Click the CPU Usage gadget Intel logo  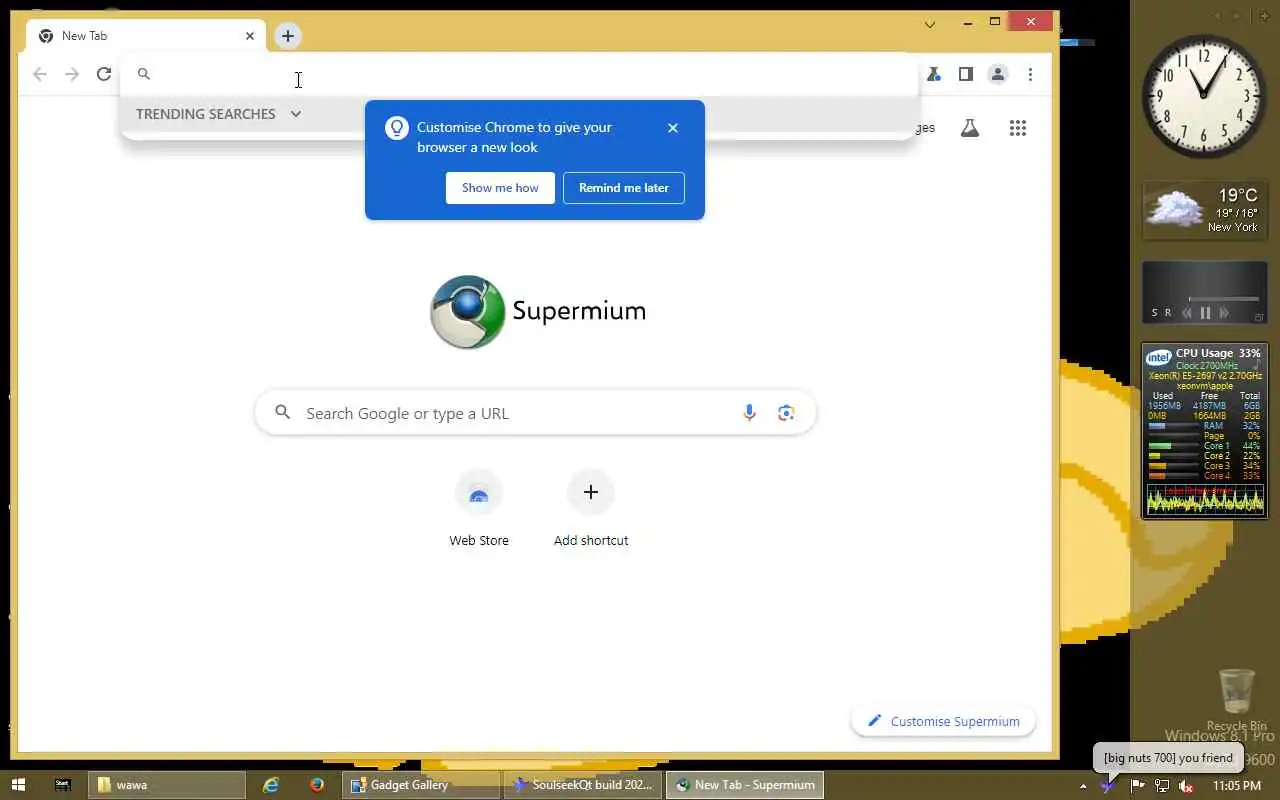(x=1159, y=357)
